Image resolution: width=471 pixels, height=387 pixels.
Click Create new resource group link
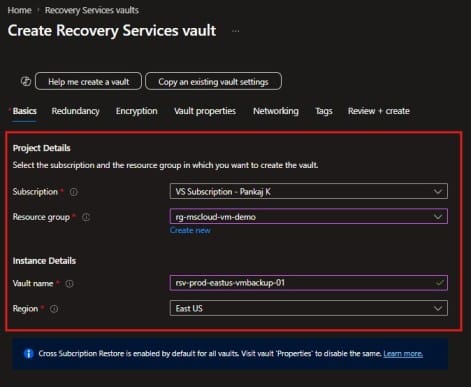pyautogui.click(x=190, y=230)
